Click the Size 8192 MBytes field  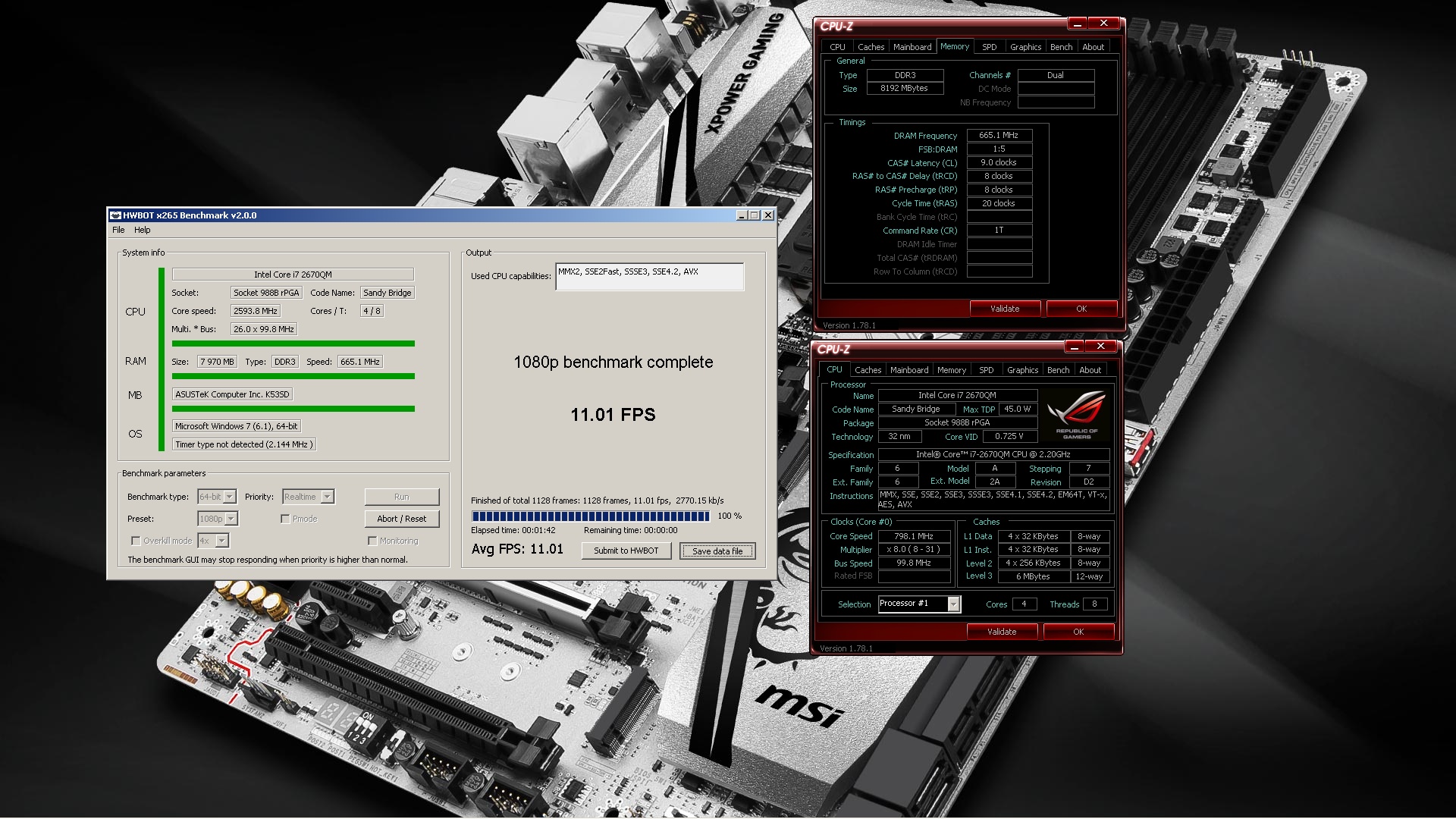(905, 88)
